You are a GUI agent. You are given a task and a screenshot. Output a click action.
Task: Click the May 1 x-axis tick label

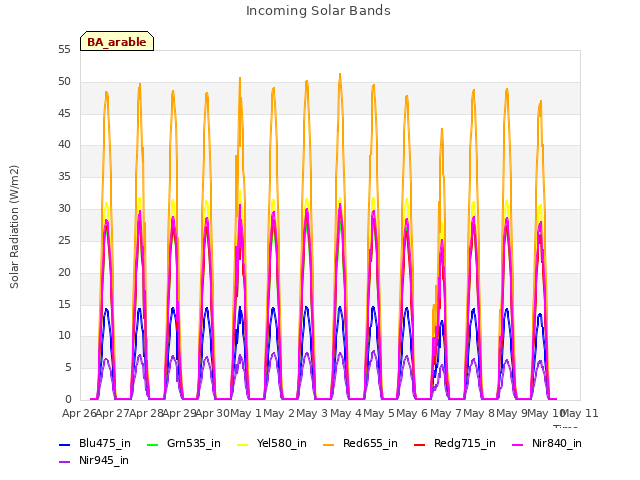246,414
